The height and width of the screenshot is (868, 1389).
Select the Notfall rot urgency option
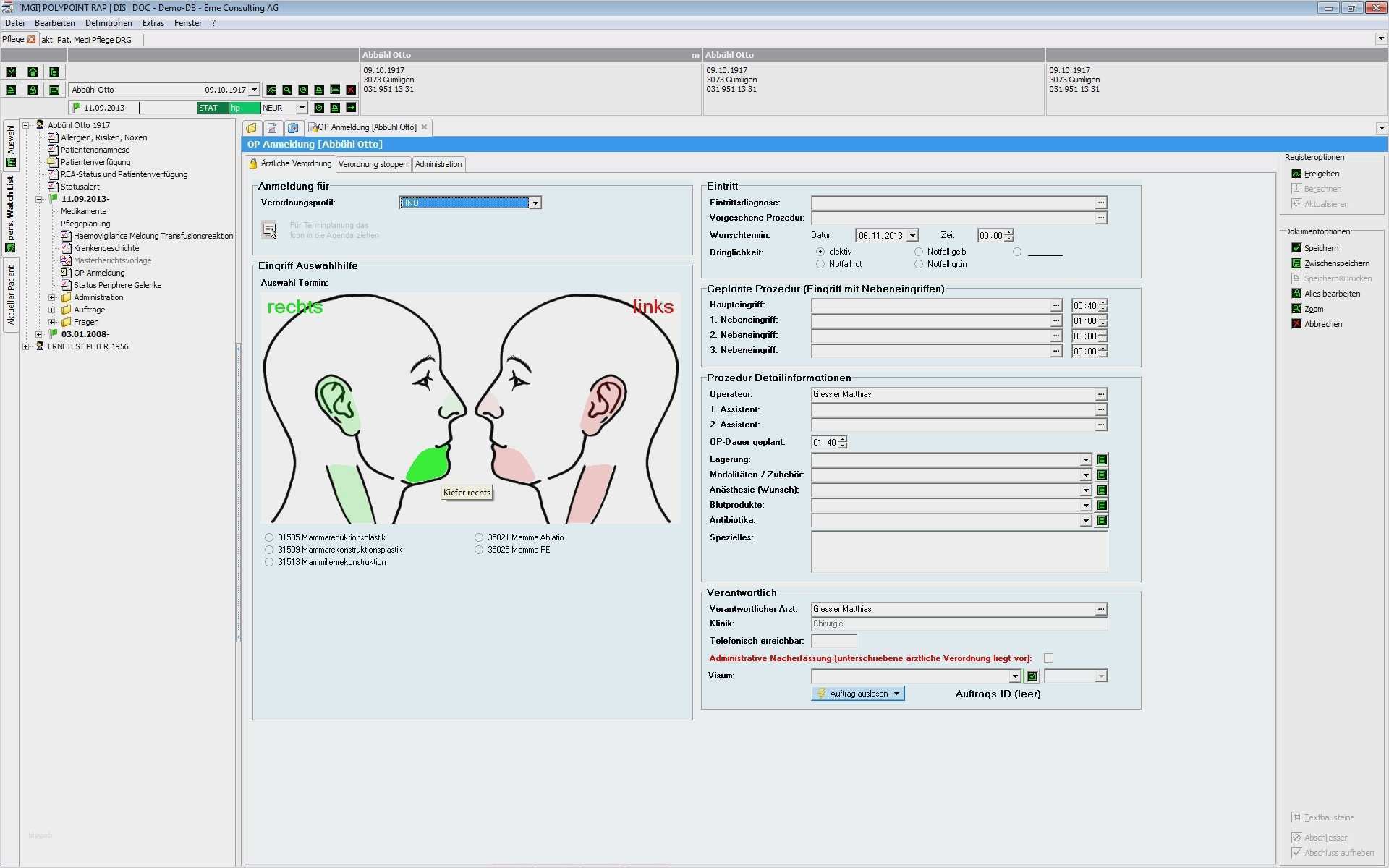tap(820, 264)
